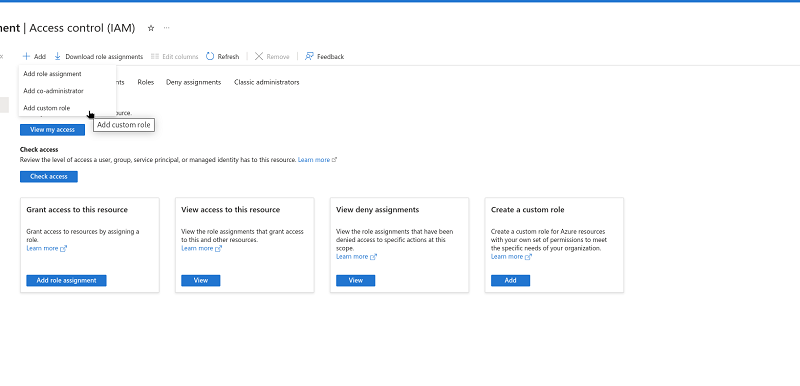Click external link icon in Create custom role card

click(x=529, y=257)
